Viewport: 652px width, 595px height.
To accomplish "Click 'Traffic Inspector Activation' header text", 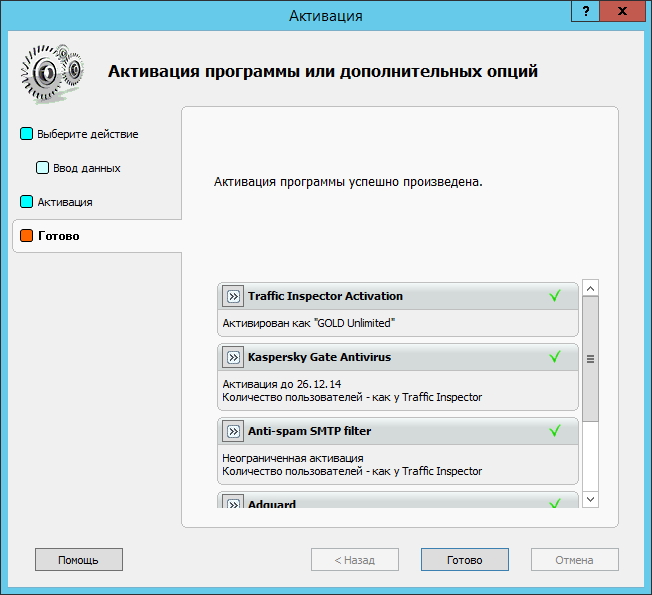I will [x=325, y=296].
